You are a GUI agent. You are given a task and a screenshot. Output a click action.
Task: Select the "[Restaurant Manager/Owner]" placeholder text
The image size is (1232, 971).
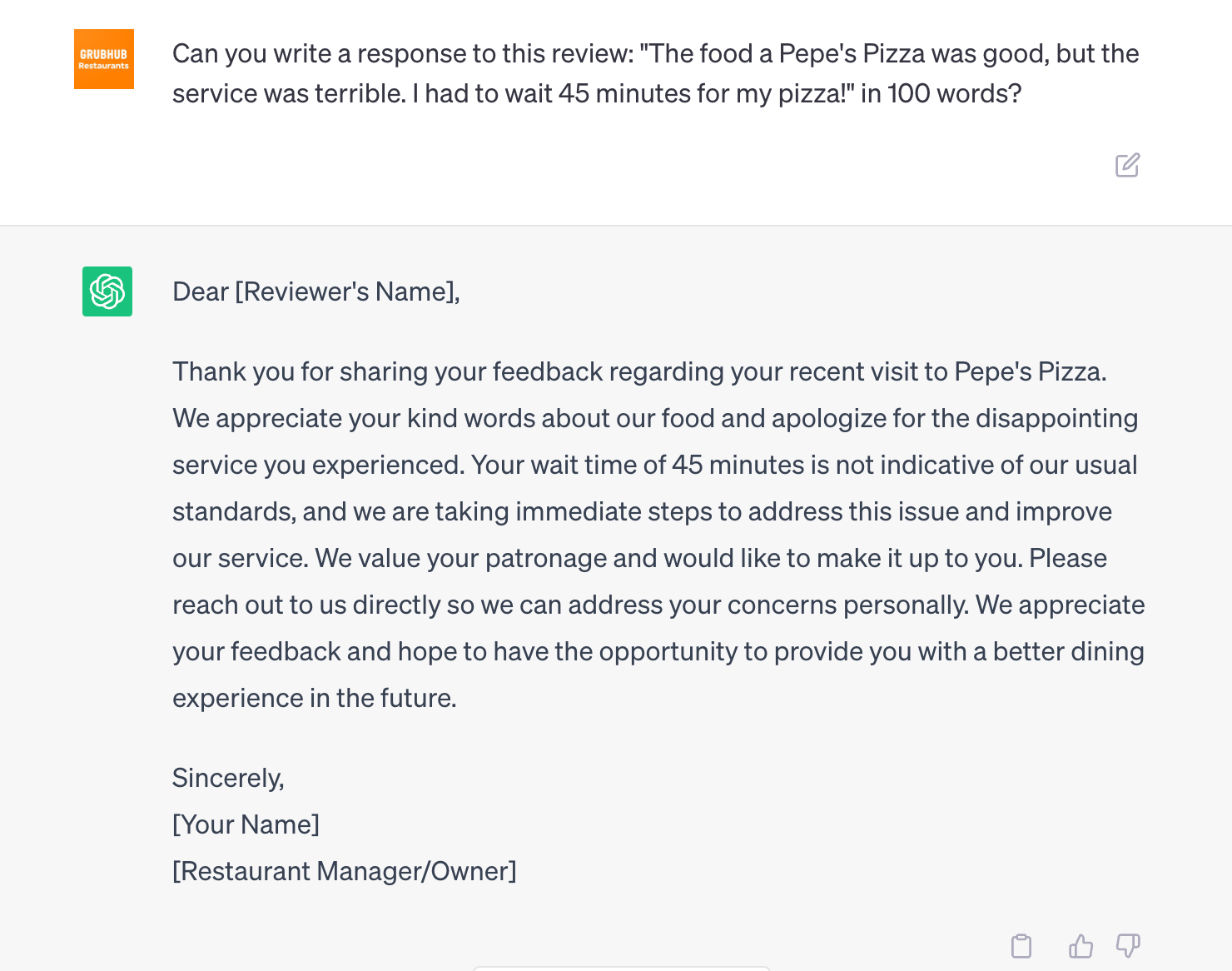[345, 871]
